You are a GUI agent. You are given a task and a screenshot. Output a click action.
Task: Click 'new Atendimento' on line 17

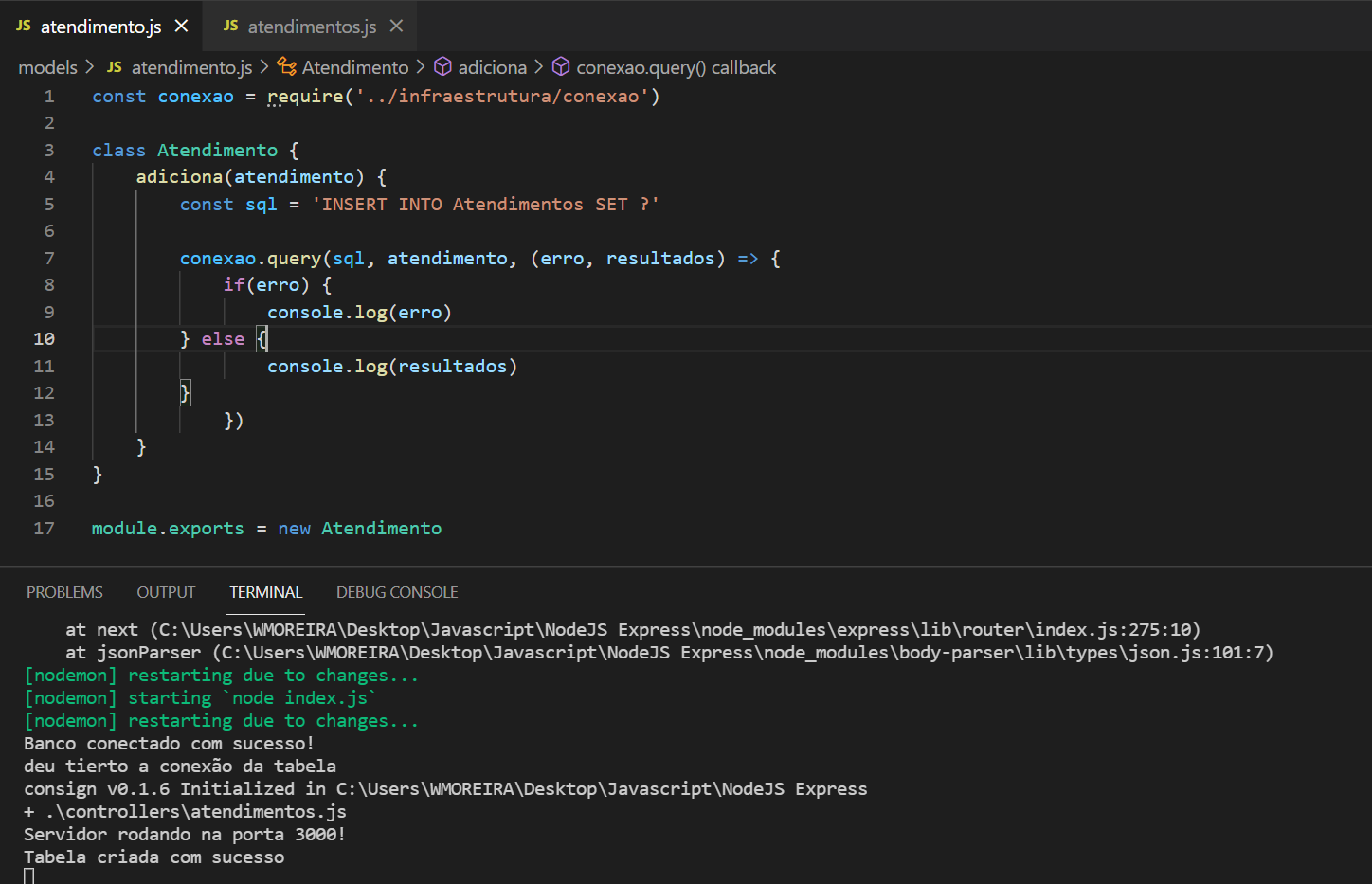coord(360,529)
